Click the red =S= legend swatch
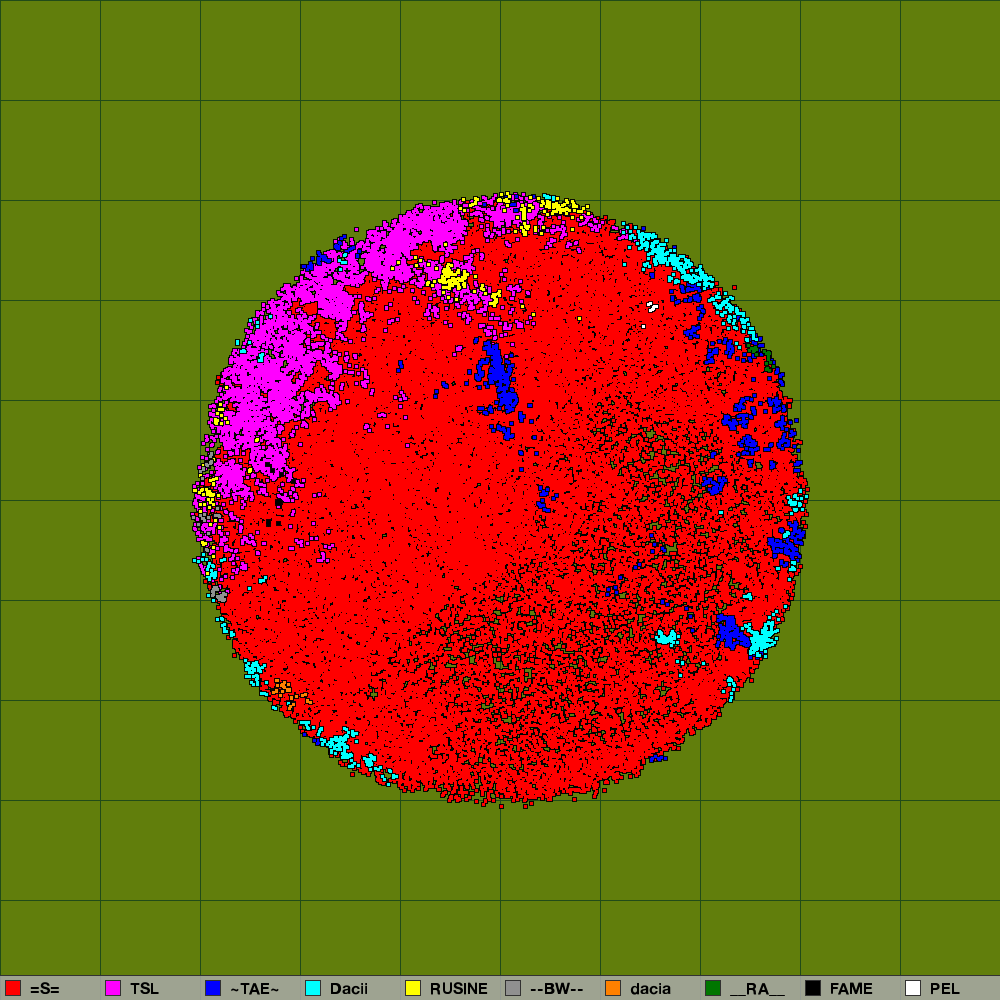The width and height of the screenshot is (1000, 1000). coord(13,988)
